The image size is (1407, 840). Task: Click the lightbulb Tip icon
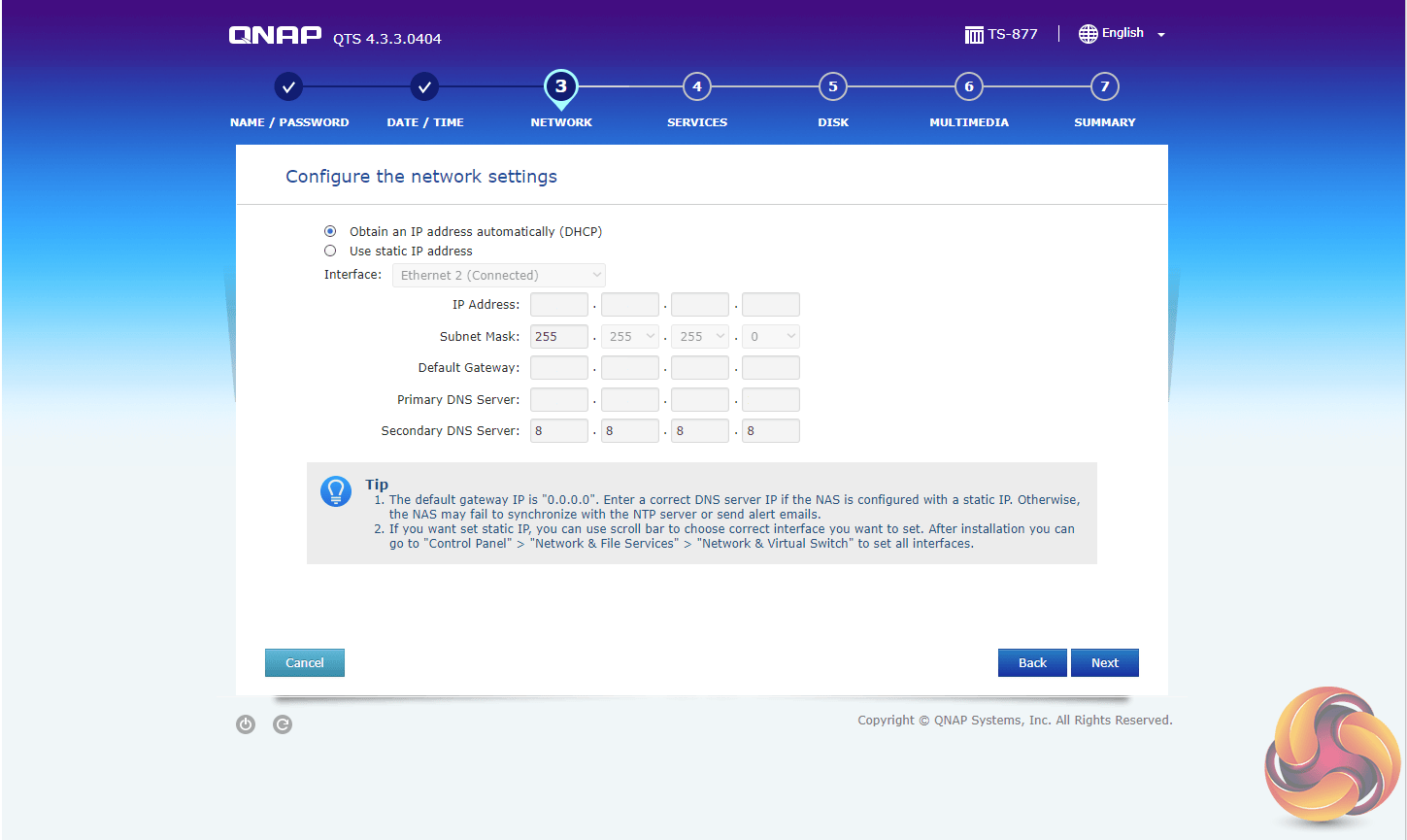tap(336, 491)
